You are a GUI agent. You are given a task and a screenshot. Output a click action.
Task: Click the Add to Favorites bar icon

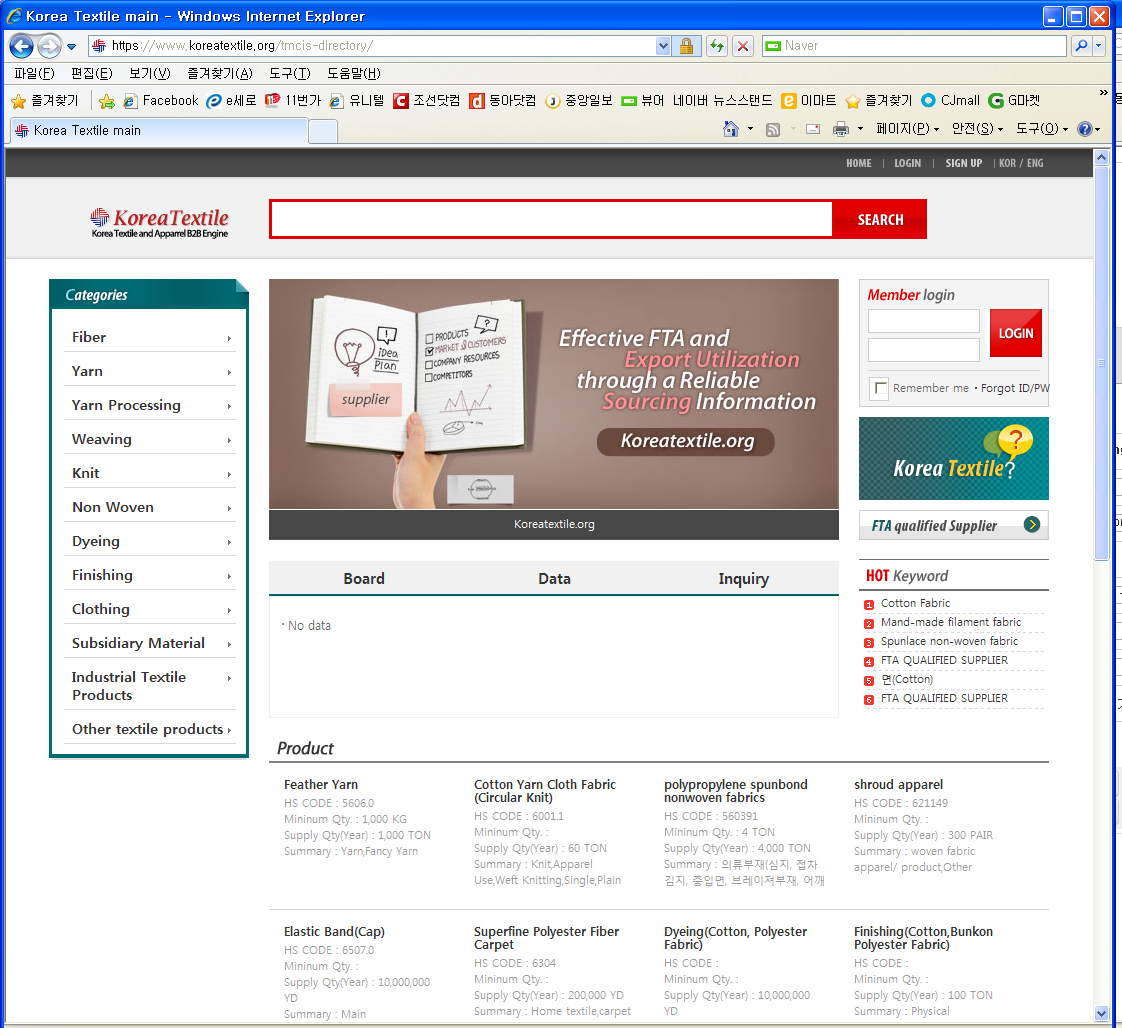point(107,101)
